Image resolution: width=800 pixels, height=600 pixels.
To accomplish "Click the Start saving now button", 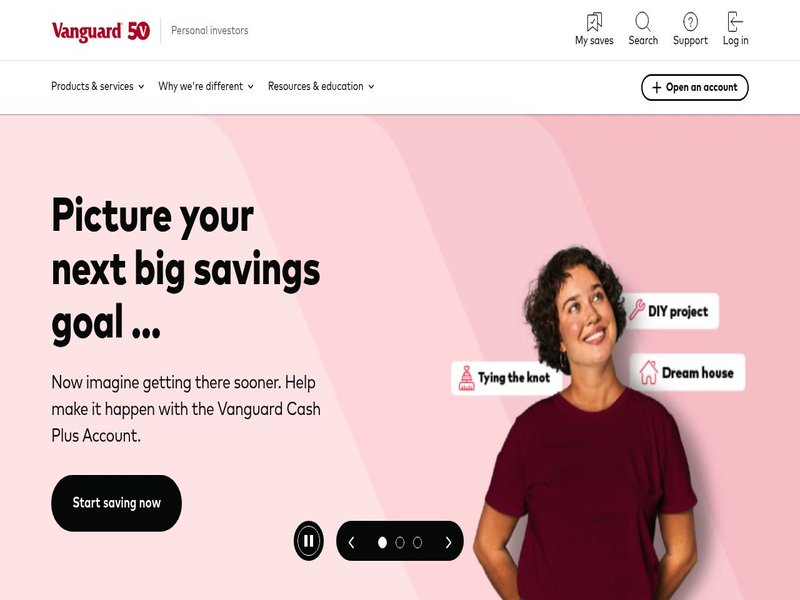I will tap(116, 503).
